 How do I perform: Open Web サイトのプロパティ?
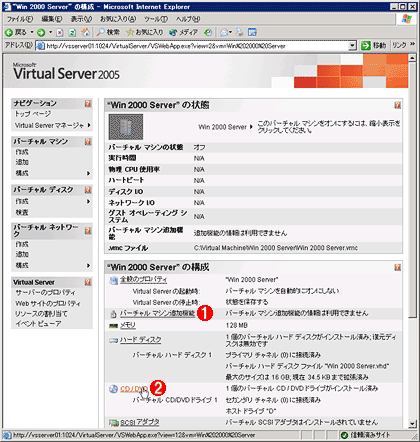48,303
